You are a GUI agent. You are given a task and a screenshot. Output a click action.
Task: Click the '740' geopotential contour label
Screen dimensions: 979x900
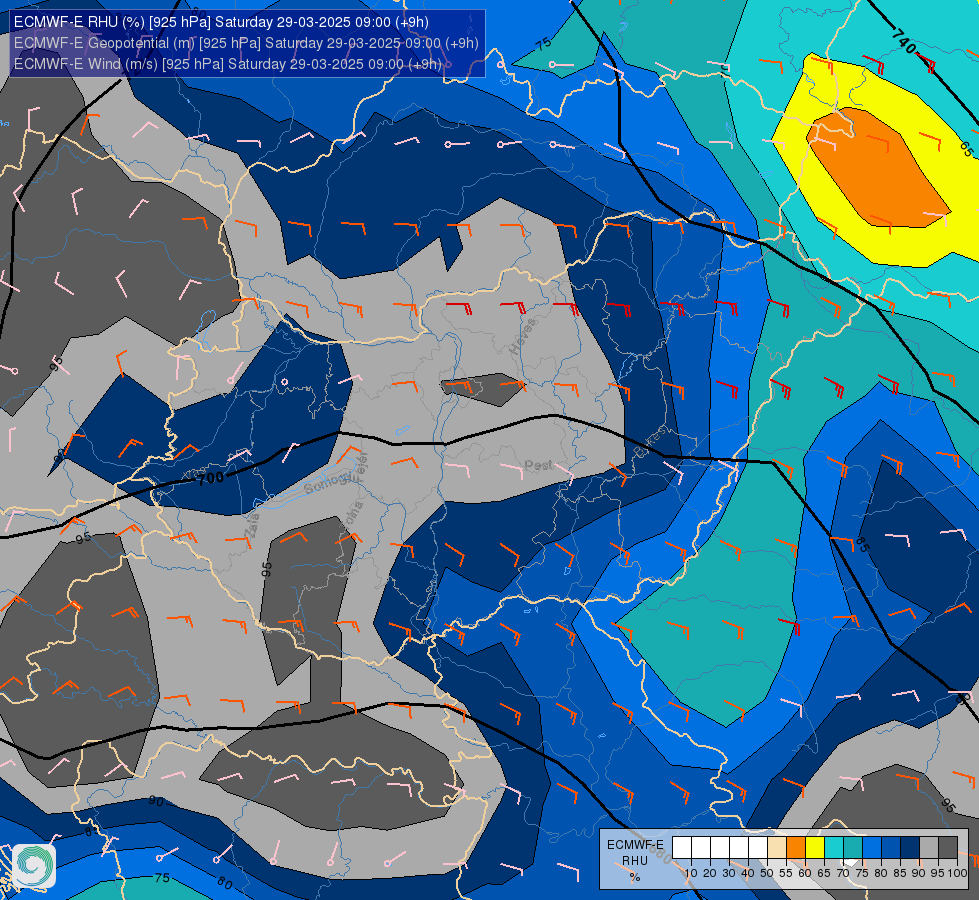click(x=903, y=39)
